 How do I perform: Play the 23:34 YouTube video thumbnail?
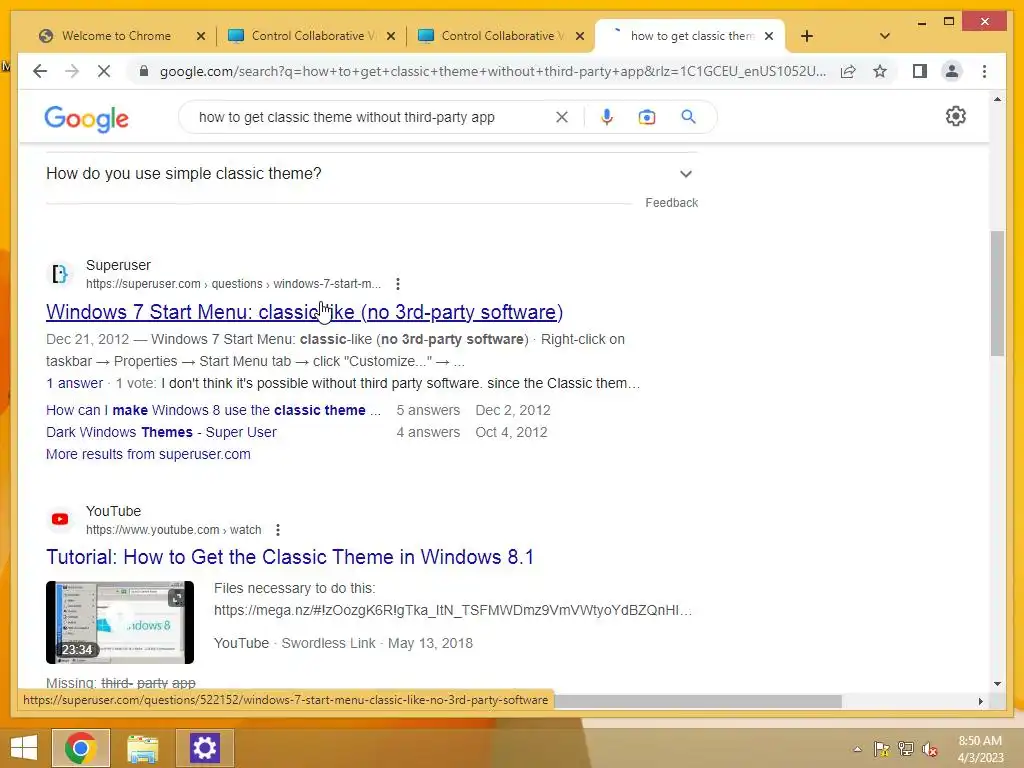[x=120, y=622]
